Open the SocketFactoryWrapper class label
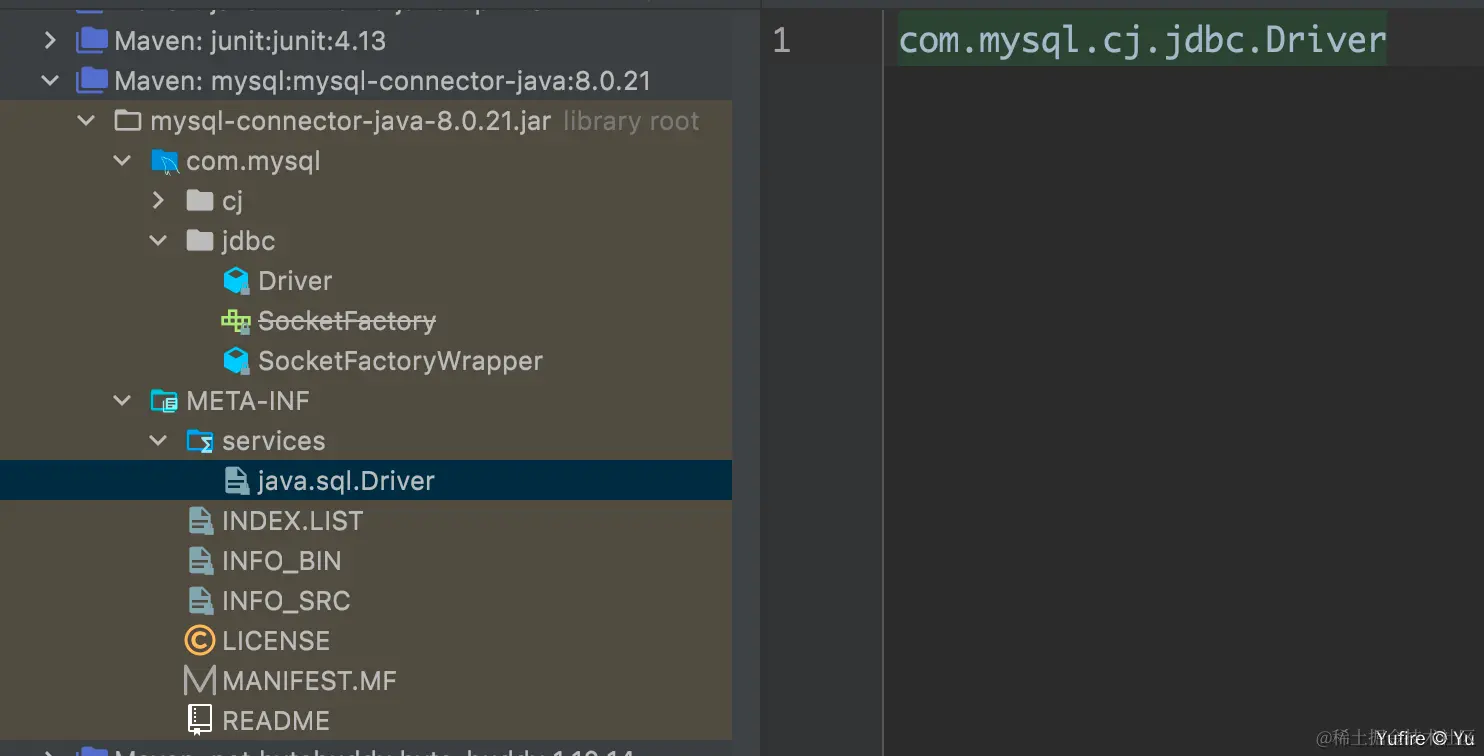 click(400, 361)
